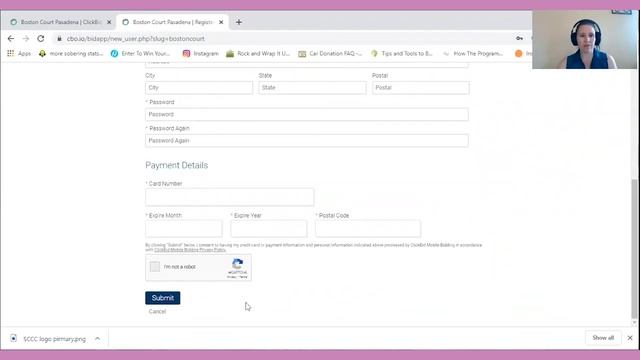The image size is (640, 360).
Task: Open the 'Tips and Tools to B...' bookmark
Action: coord(402,53)
